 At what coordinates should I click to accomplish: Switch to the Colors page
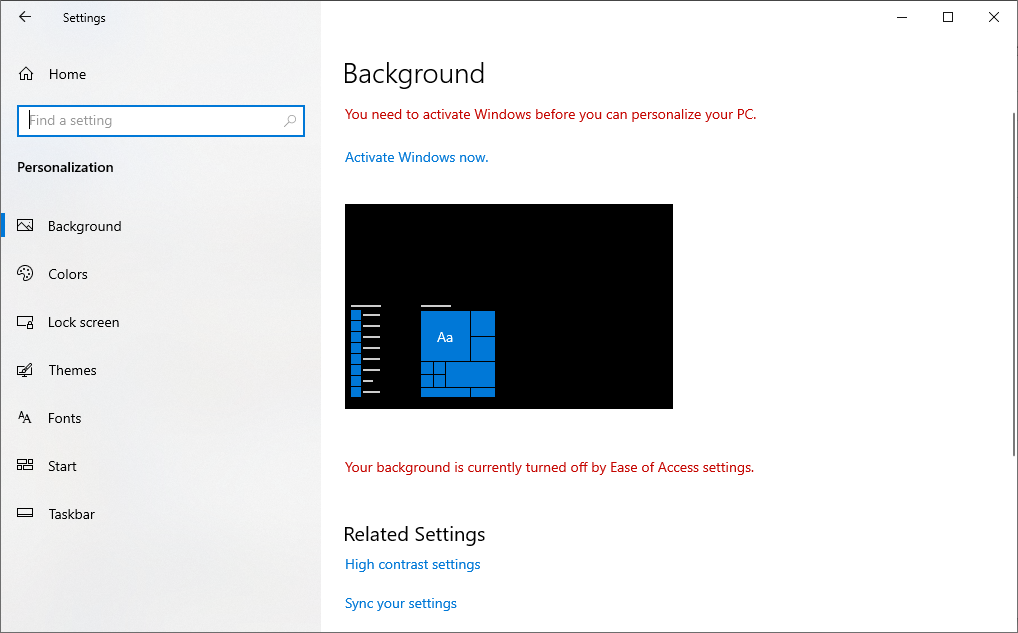(67, 273)
